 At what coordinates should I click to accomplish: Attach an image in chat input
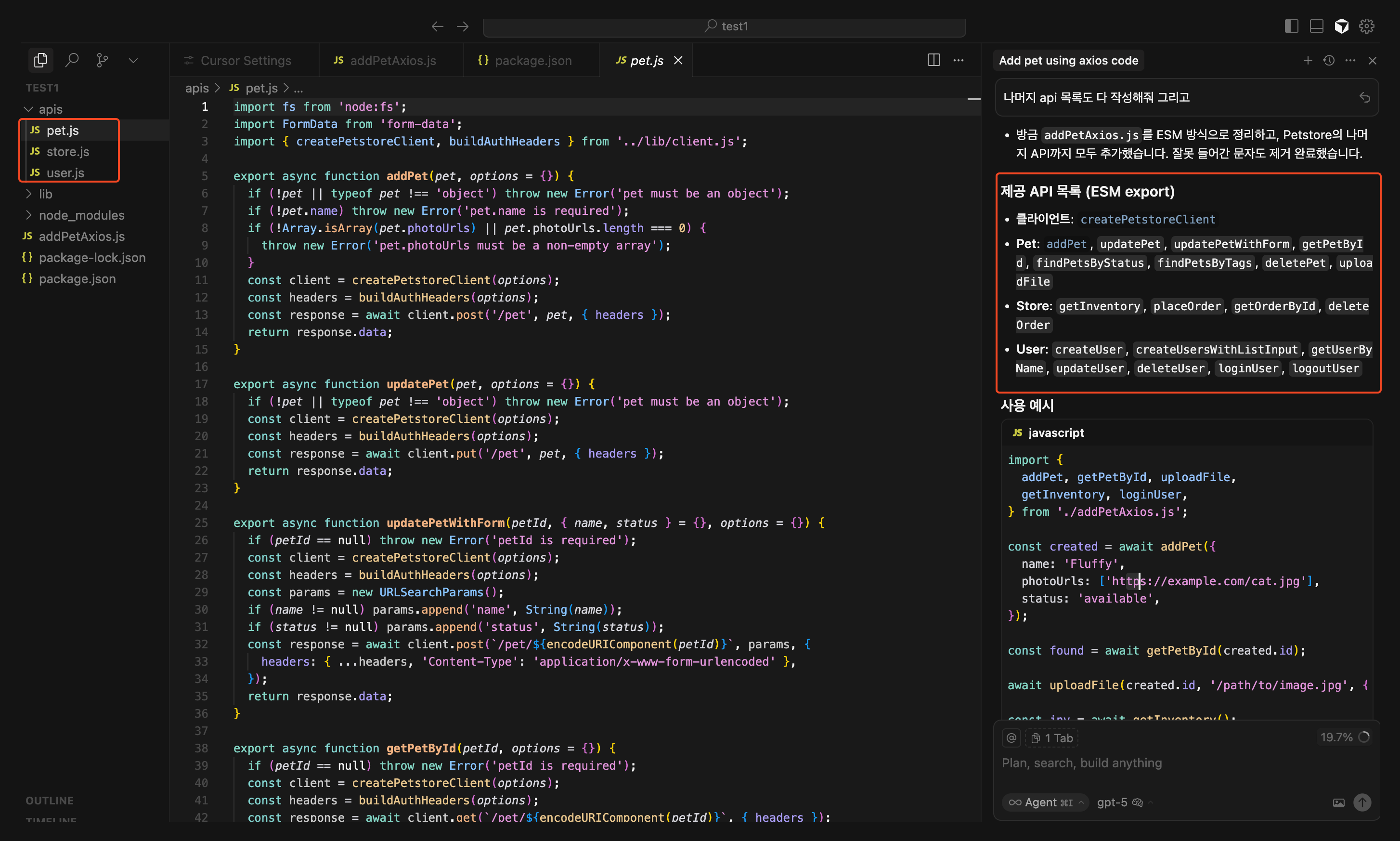point(1338,802)
